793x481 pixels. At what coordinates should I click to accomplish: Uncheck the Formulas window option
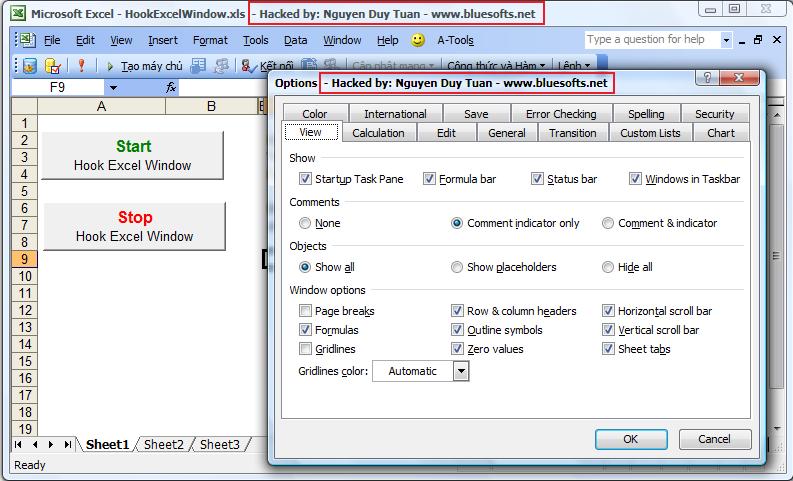click(305, 330)
